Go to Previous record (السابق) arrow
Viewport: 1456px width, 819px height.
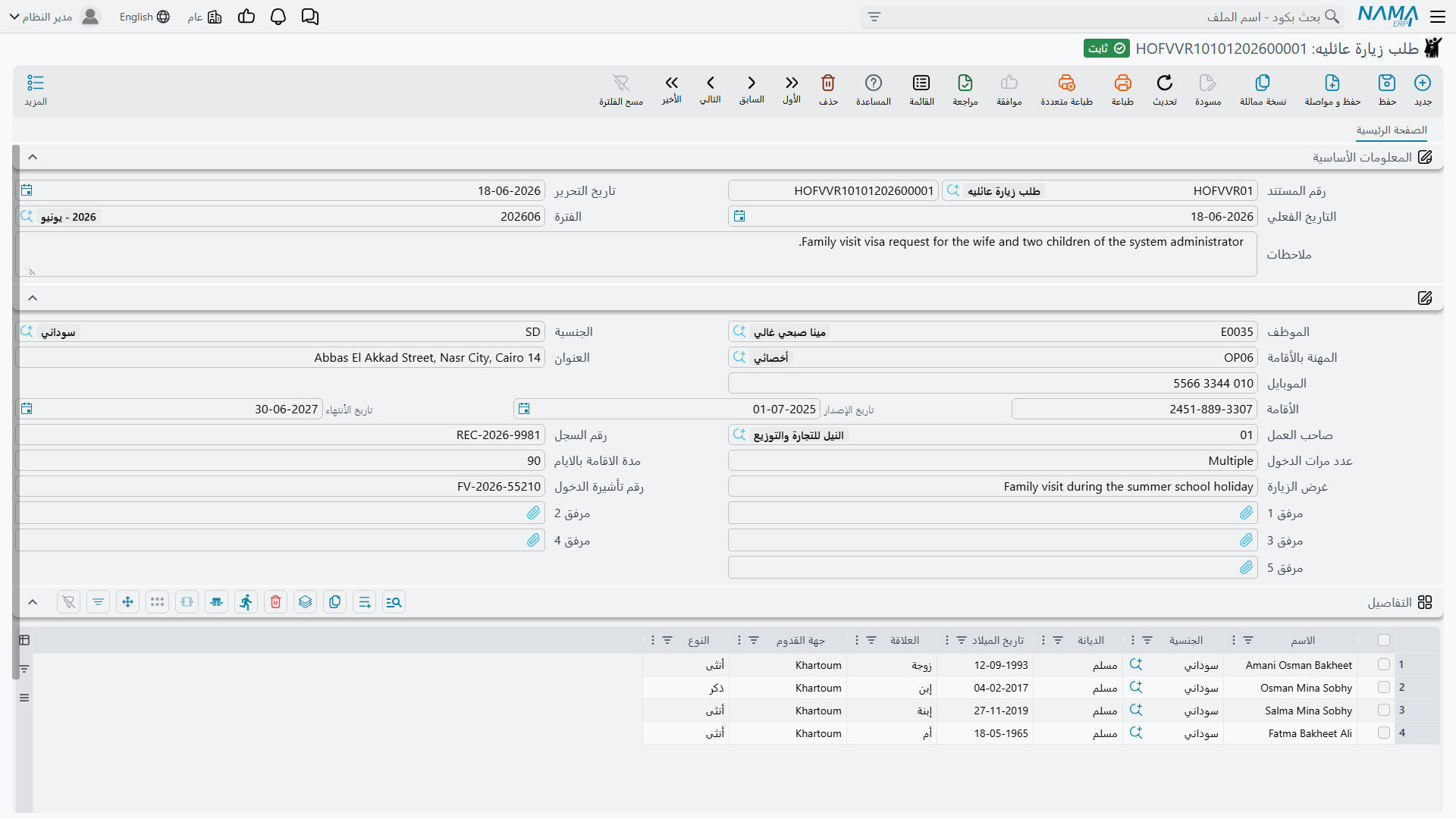752,83
